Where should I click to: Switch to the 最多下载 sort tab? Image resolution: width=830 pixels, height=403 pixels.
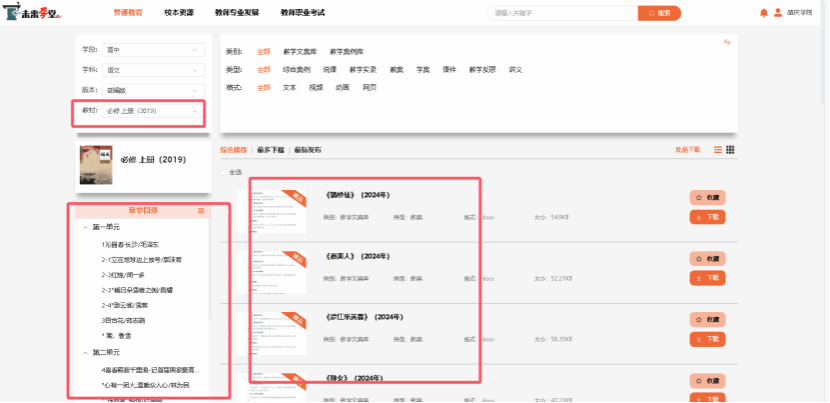pos(269,149)
